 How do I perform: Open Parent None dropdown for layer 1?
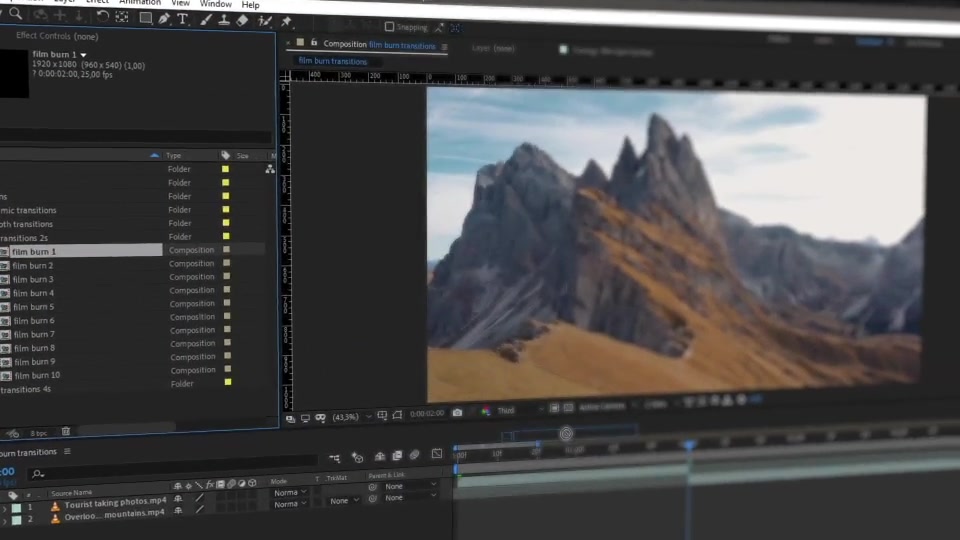click(x=409, y=486)
